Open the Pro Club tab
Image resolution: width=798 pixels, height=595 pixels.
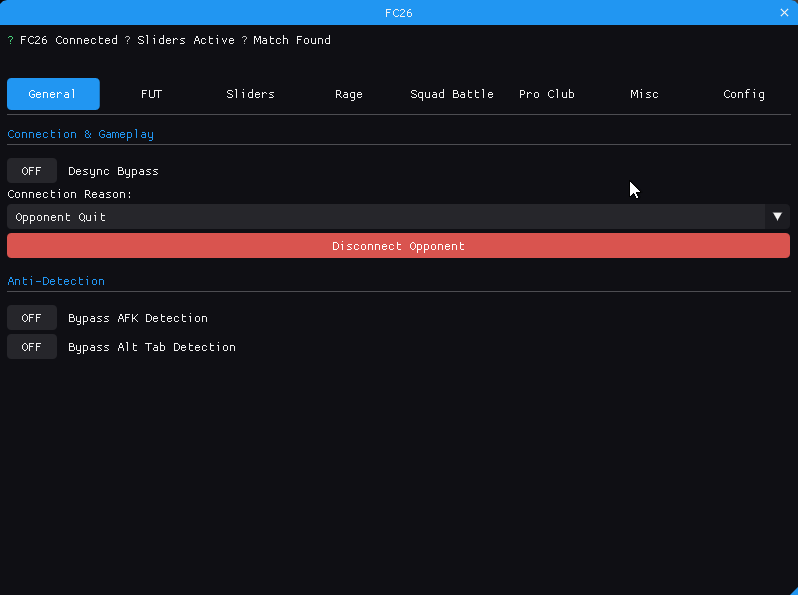[x=547, y=94]
